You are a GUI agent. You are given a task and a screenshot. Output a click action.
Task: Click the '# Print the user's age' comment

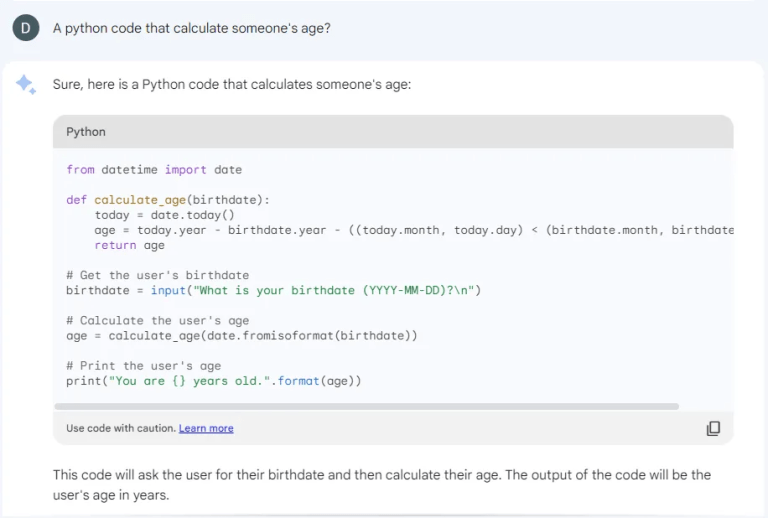(144, 366)
